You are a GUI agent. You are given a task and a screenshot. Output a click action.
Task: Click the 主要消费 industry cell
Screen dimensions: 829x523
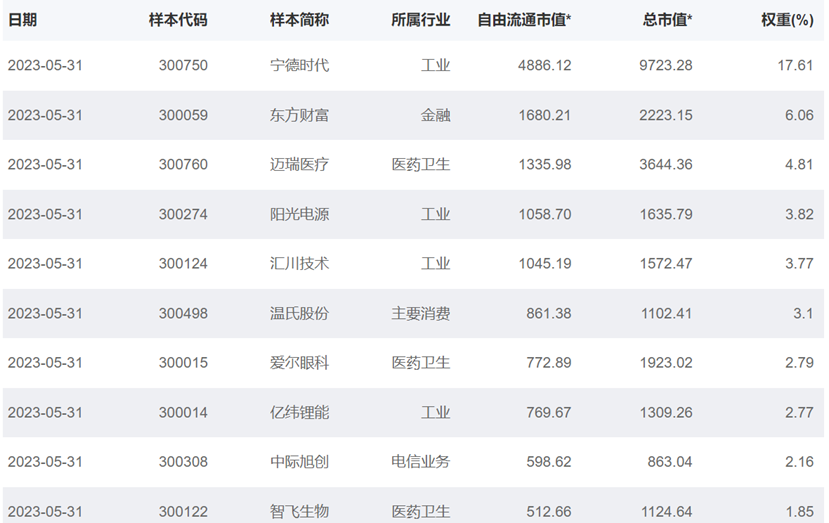pyautogui.click(x=420, y=314)
